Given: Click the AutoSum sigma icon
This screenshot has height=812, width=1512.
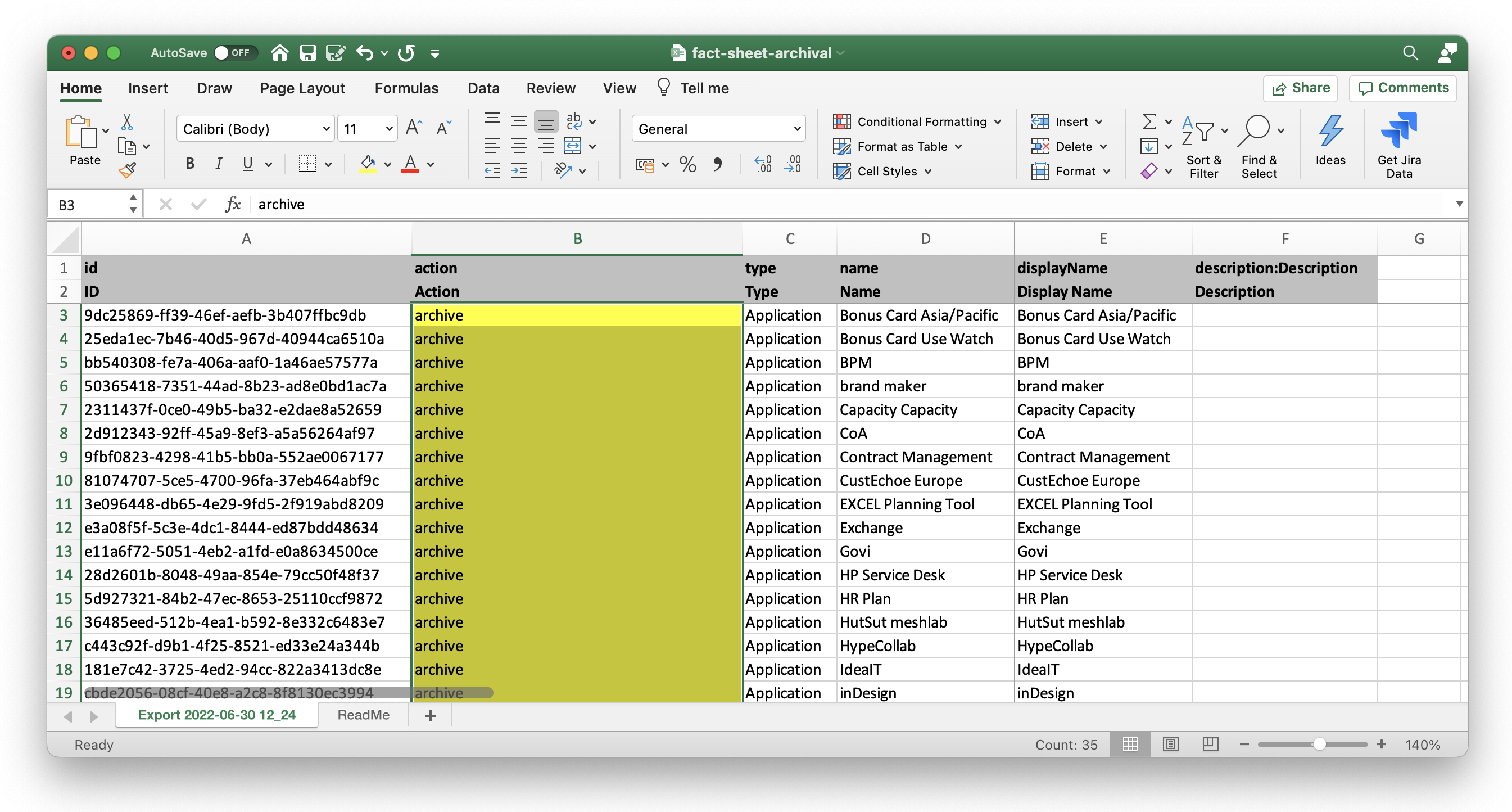Looking at the screenshot, I should click(1149, 121).
